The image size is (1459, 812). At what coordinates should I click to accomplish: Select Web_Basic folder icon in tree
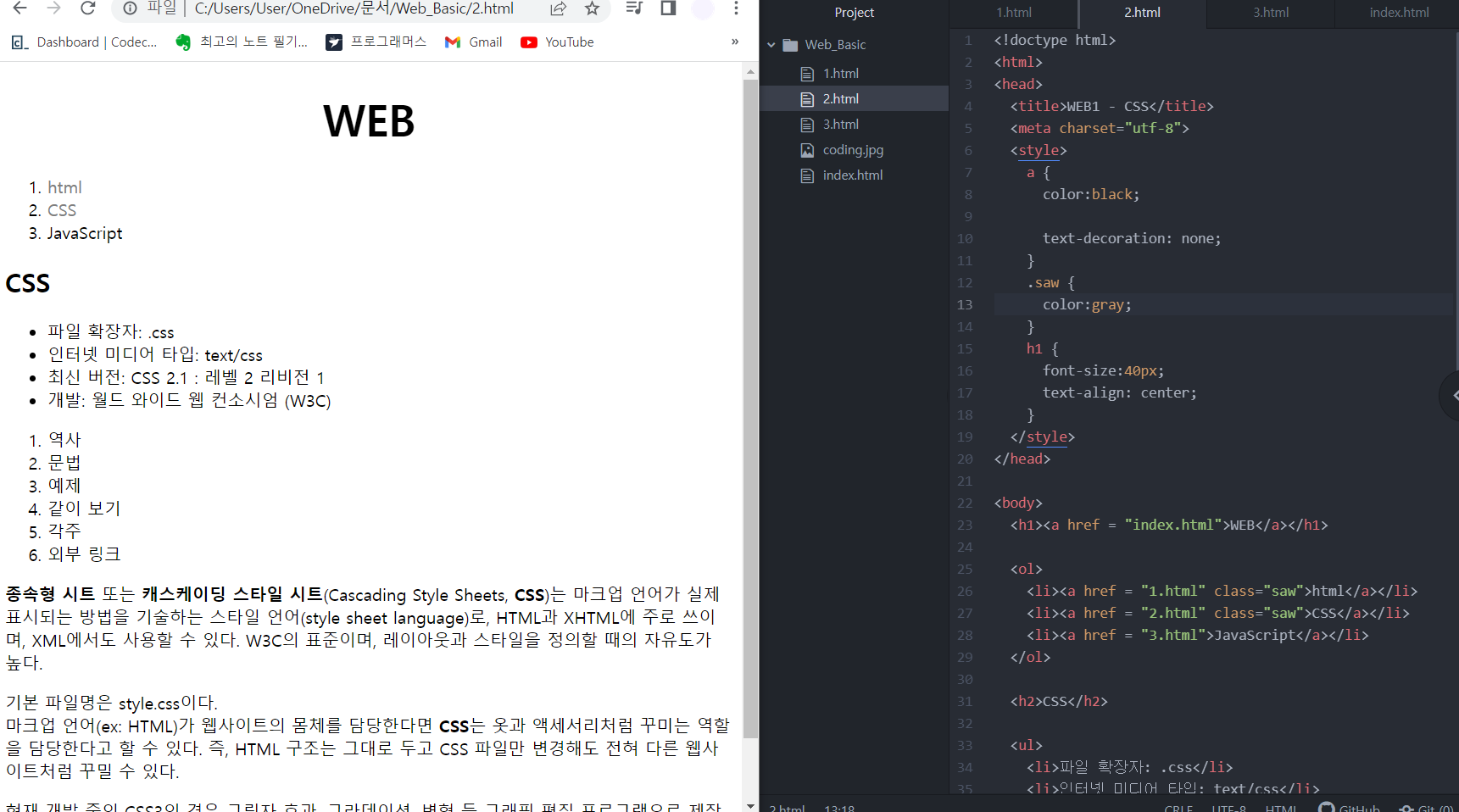[x=790, y=45]
